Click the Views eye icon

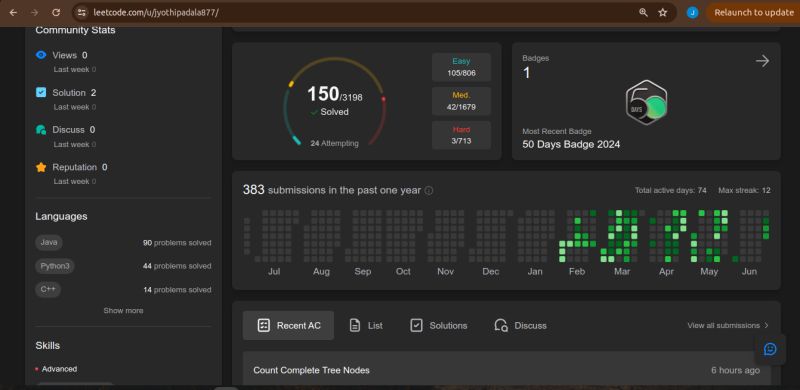click(x=41, y=55)
